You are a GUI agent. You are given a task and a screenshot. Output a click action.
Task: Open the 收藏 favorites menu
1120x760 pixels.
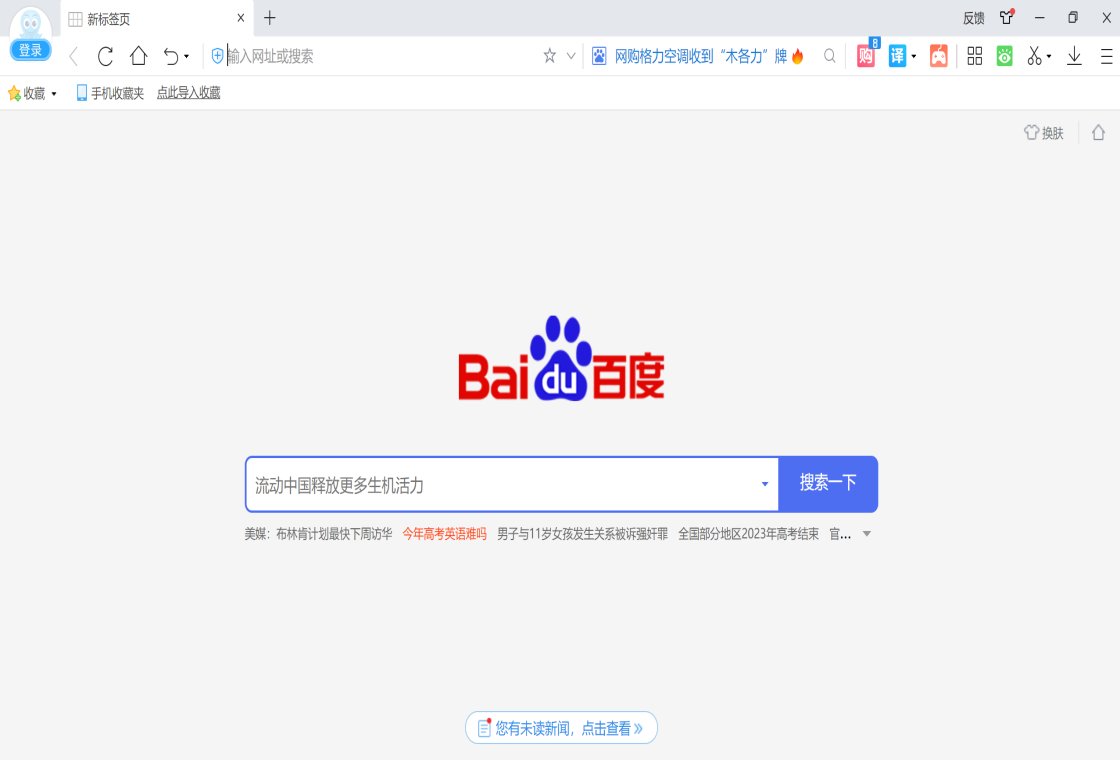point(32,93)
